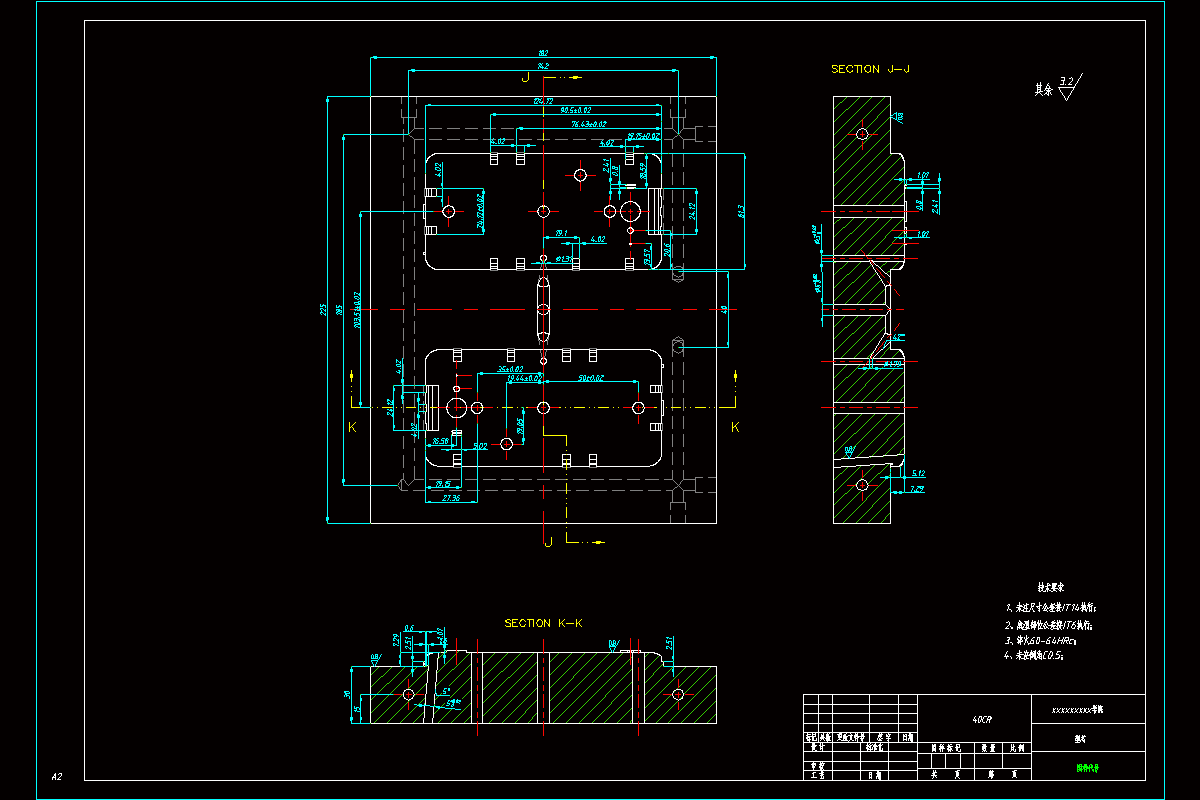The width and height of the screenshot is (1200, 800).
Task: Click the 'A2' sheet size label
Action: point(57,776)
